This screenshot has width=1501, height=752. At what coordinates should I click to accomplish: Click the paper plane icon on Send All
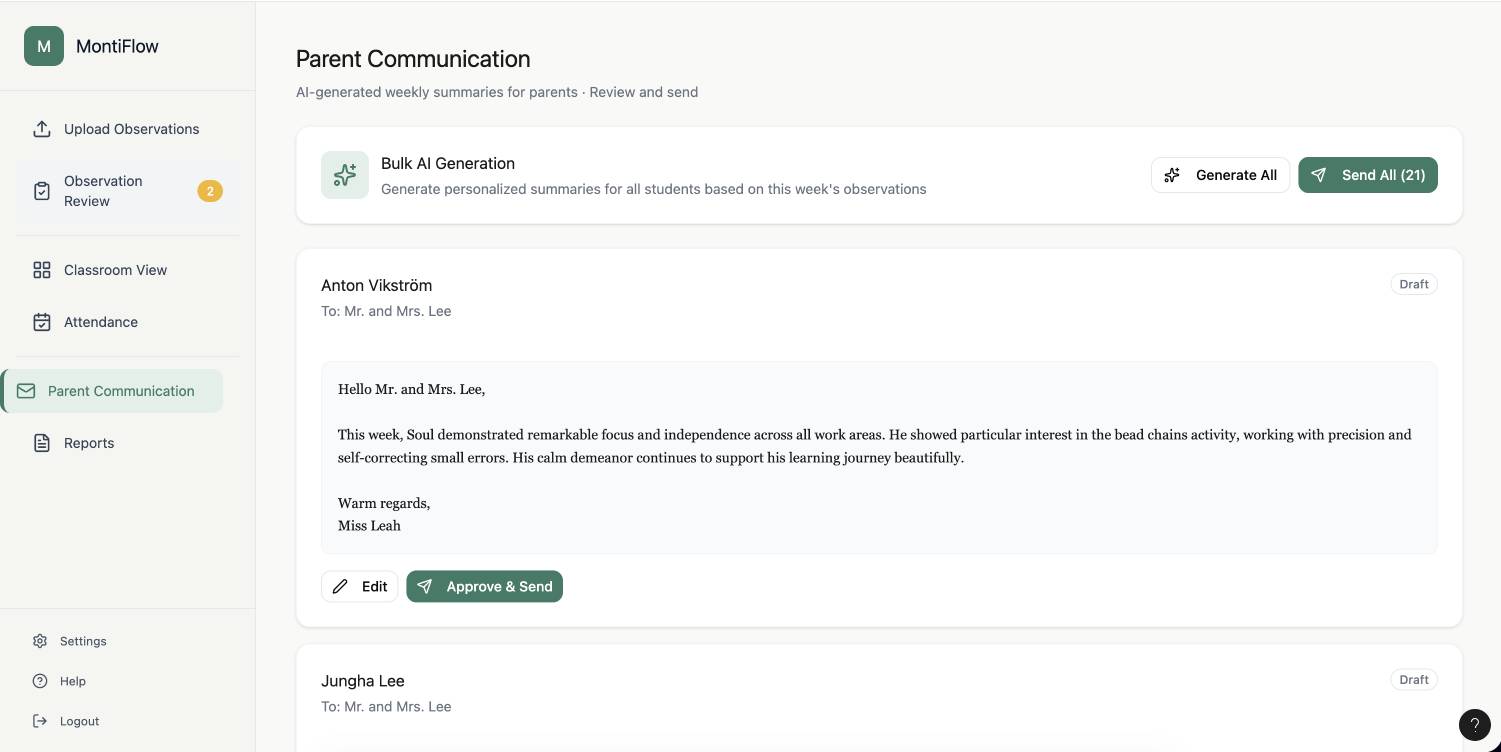pyautogui.click(x=1318, y=174)
